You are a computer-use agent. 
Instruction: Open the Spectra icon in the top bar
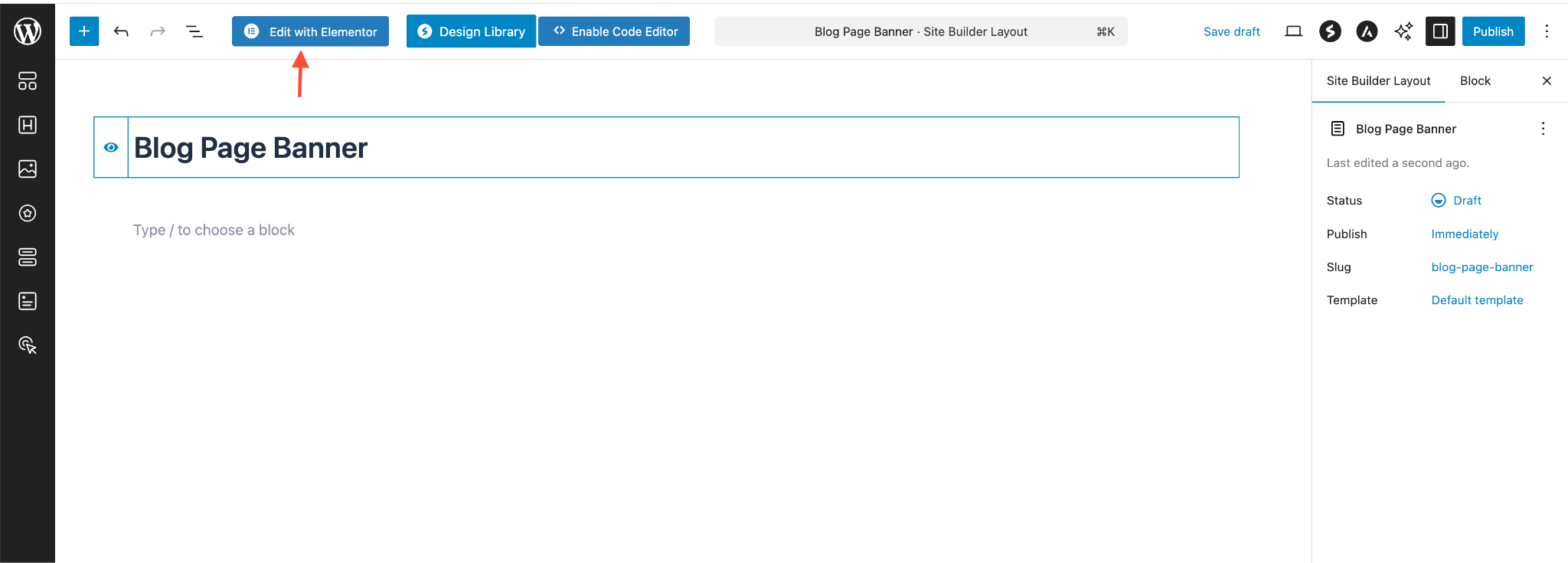click(x=1330, y=31)
